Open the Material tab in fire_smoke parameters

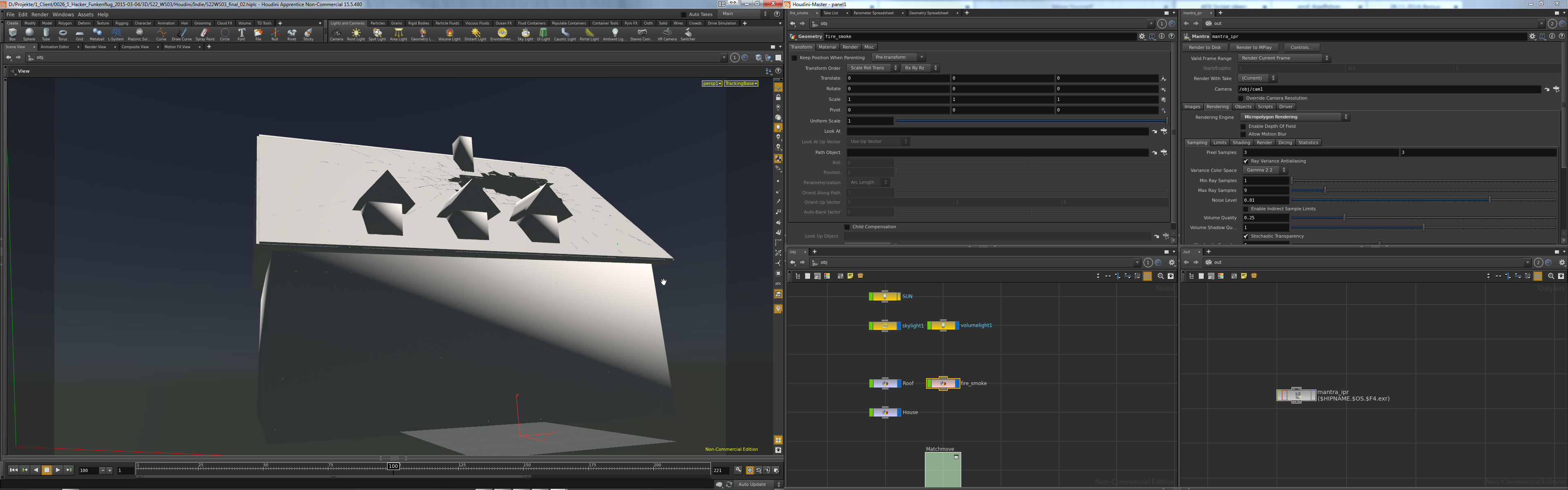[x=826, y=47]
